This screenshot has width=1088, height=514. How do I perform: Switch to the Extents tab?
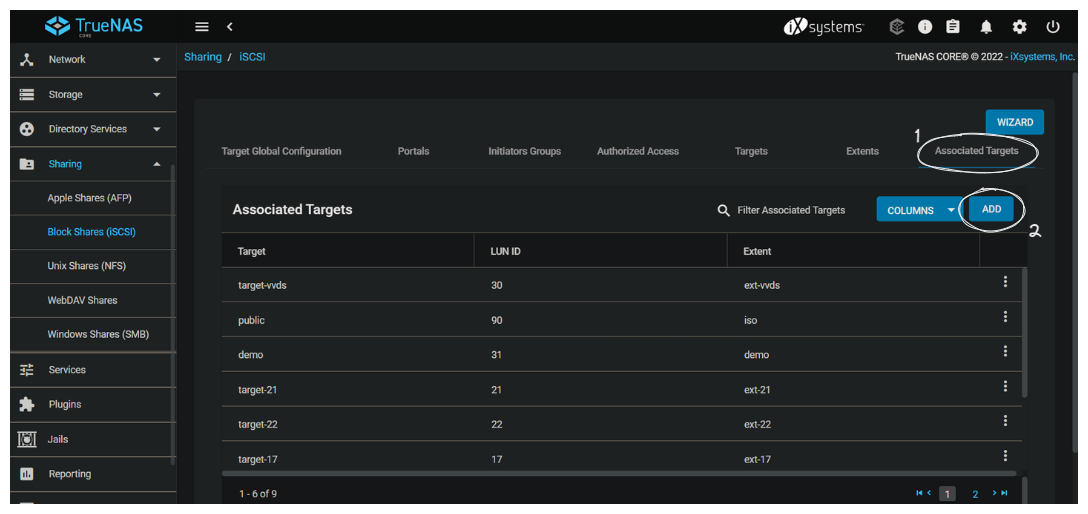pyautogui.click(x=862, y=151)
